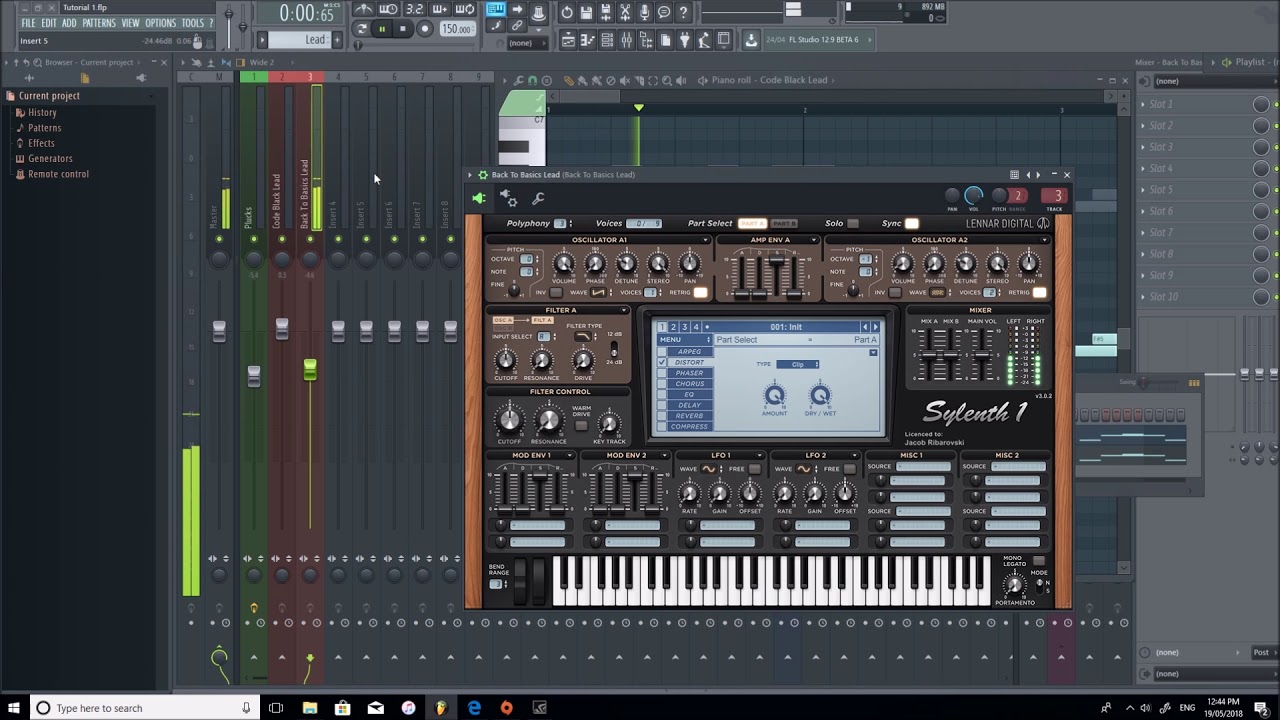Select PART B in Part Select
Screen dimensions: 1280x720
785,223
